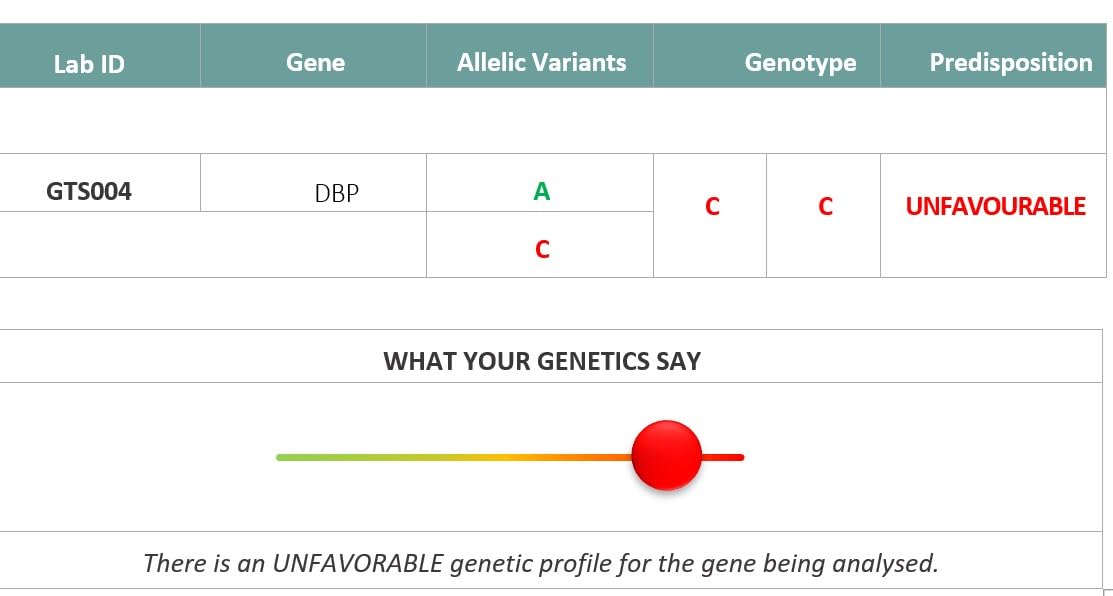Click the DBP gene cell
This screenshot has height=596, width=1113.
(336, 193)
